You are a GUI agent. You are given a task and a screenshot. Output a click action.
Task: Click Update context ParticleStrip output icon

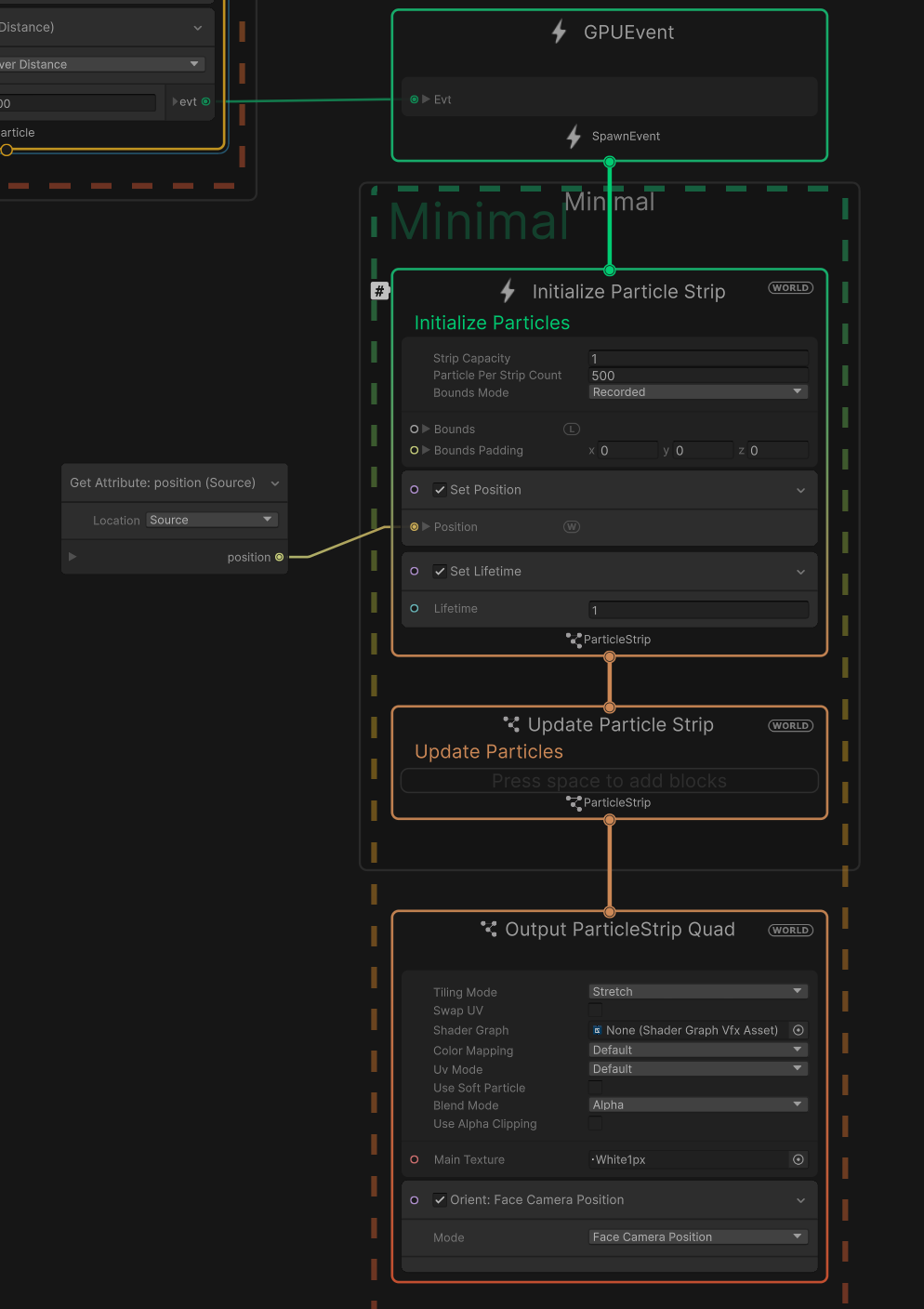pos(574,802)
